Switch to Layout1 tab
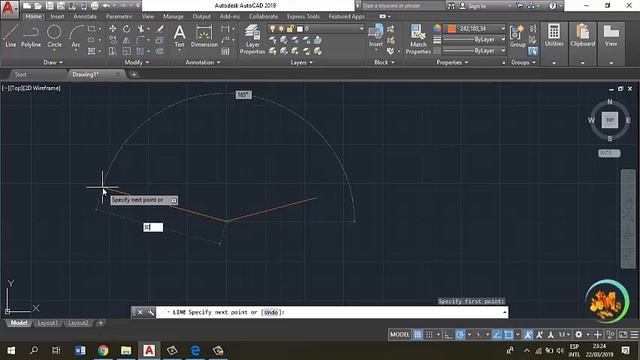The width and height of the screenshot is (640, 360). (x=47, y=323)
